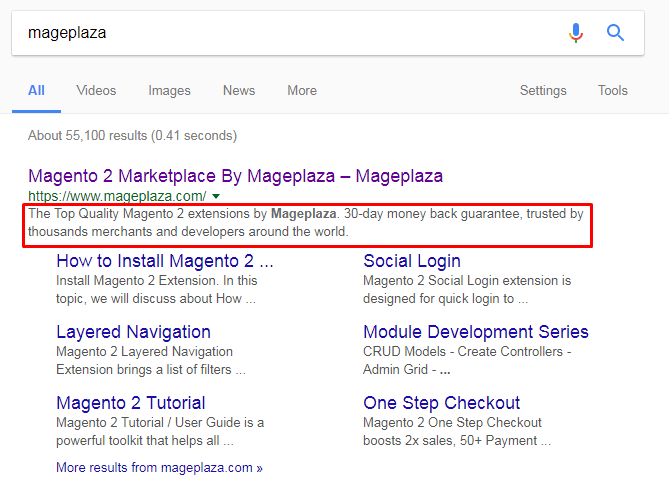Viewport: 669px width, 494px height.
Task: Click the 30-day money back guarantee snippet
Action: pos(305,223)
